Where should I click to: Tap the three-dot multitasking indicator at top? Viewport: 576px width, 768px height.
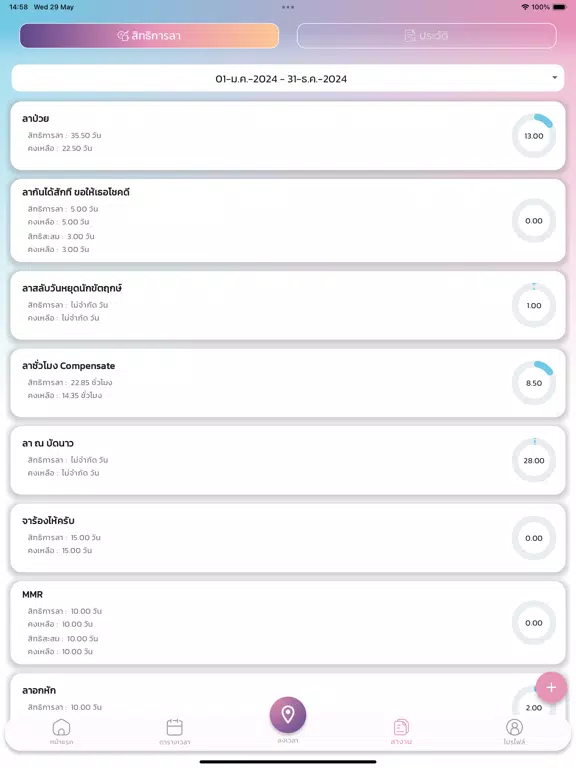tap(288, 7)
